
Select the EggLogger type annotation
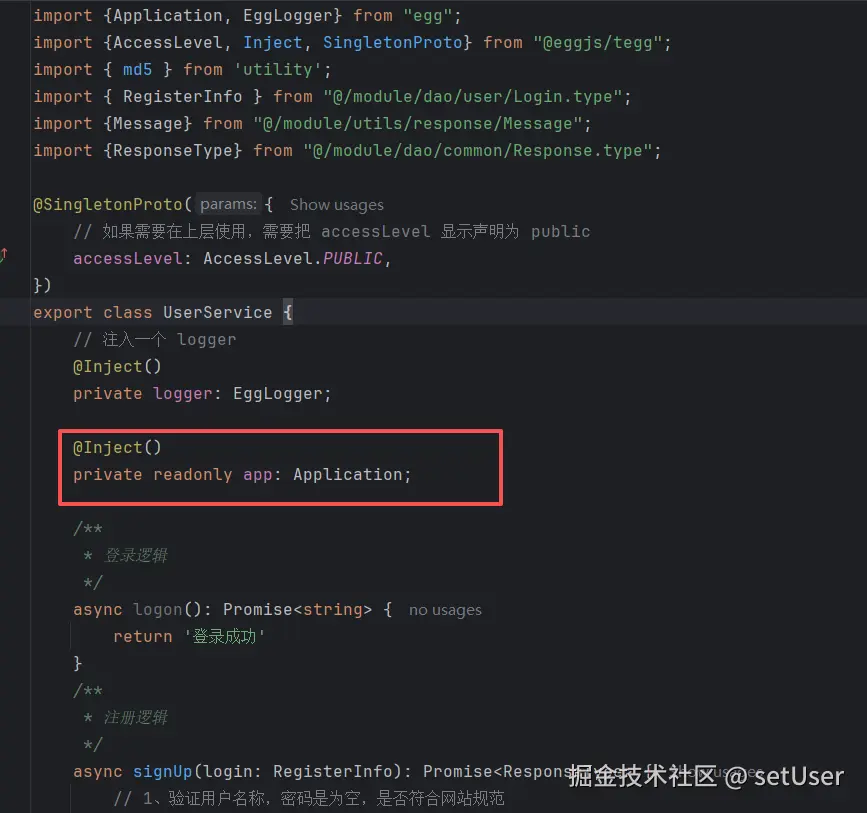[277, 393]
